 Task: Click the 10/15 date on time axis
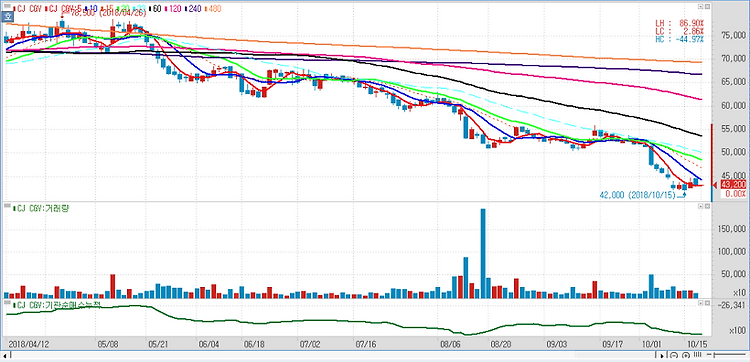pyautogui.click(x=697, y=344)
